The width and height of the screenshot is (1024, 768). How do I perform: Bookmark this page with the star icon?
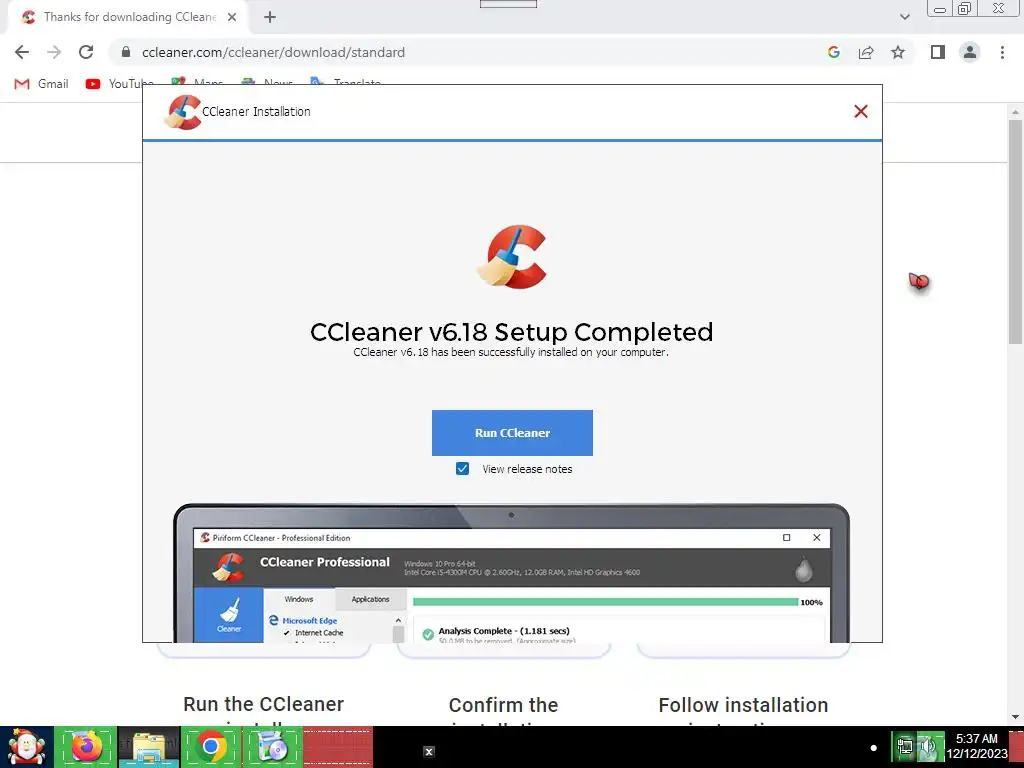pos(898,52)
